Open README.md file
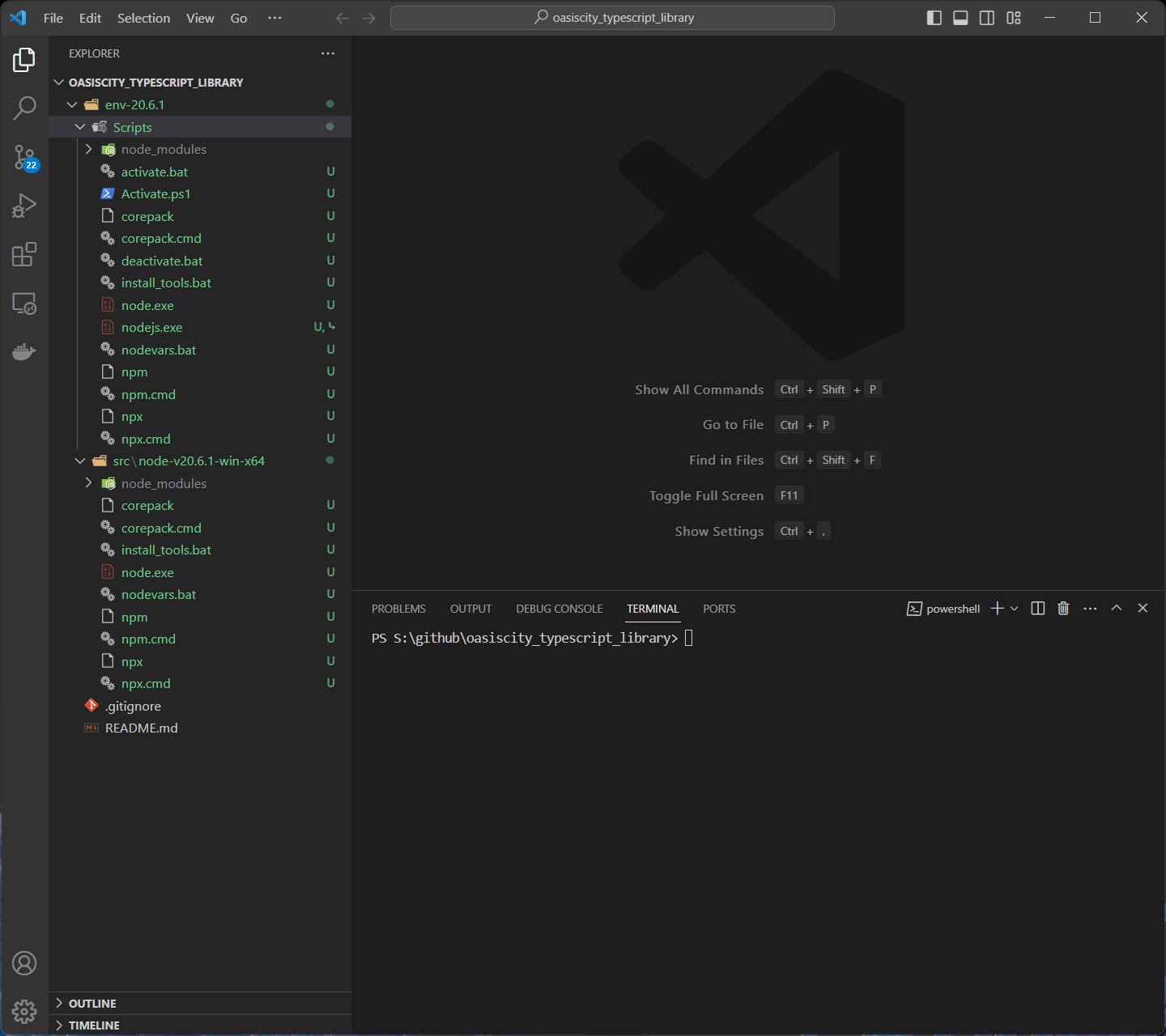This screenshot has height=1036, width=1166. click(200, 728)
